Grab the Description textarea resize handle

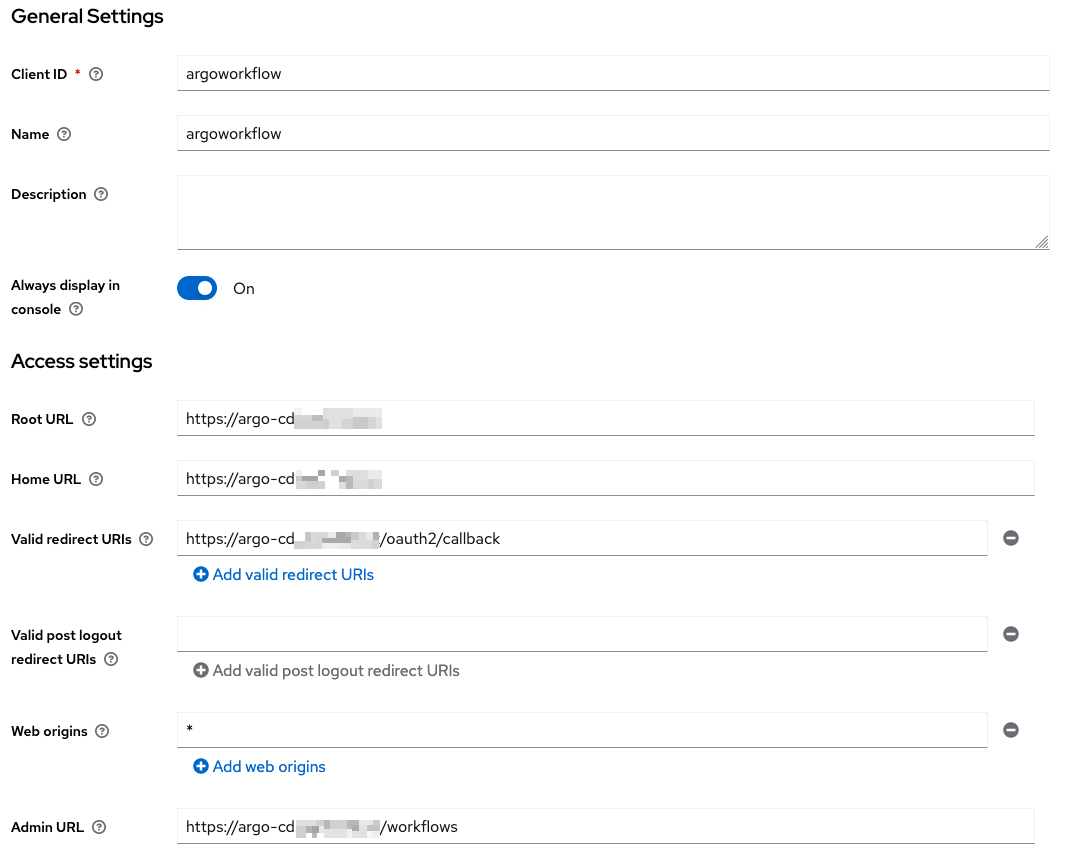tap(1042, 242)
